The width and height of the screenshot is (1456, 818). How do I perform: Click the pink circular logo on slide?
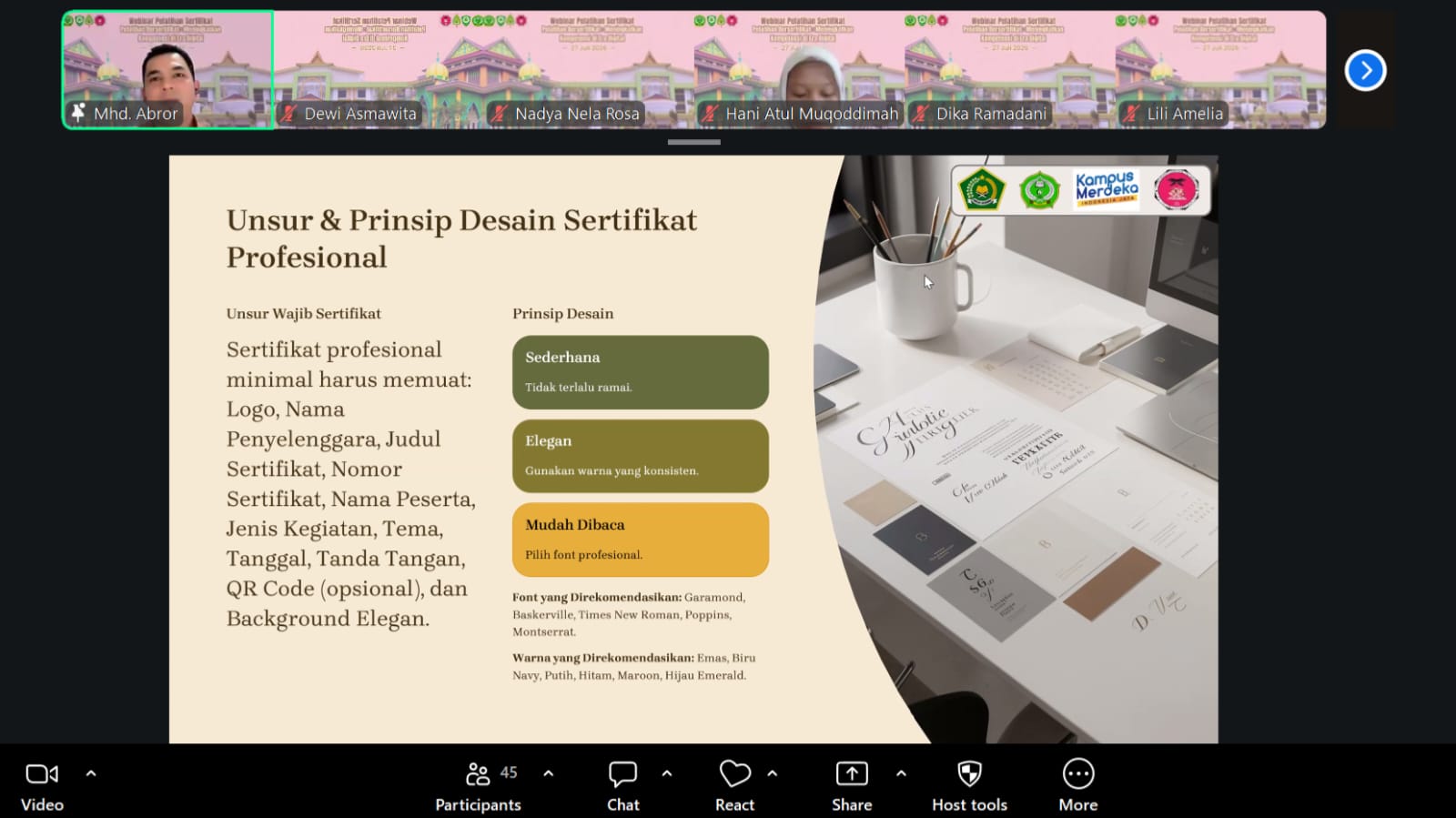coord(1177,189)
